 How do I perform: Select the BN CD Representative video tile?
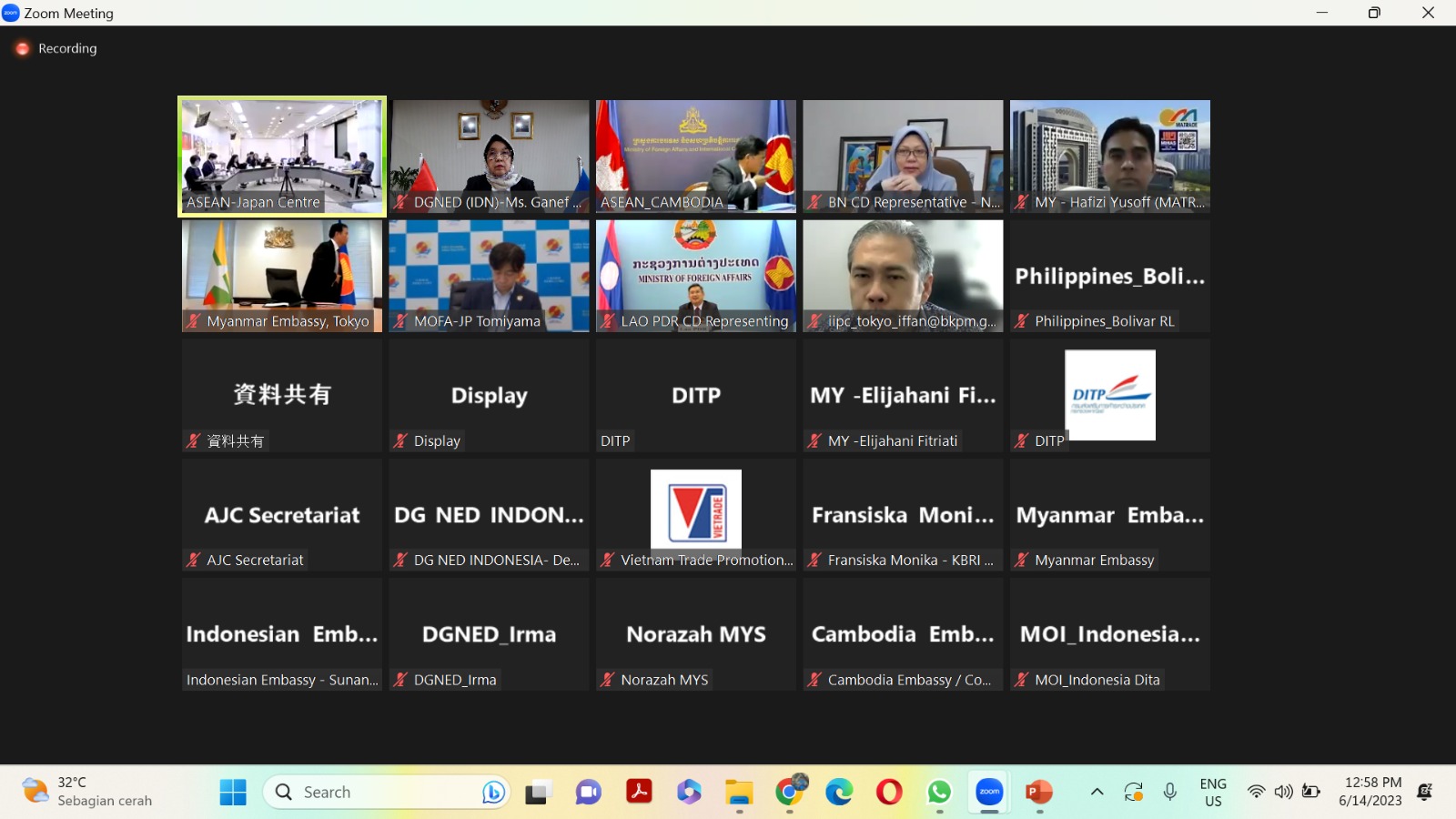pyautogui.click(x=903, y=157)
